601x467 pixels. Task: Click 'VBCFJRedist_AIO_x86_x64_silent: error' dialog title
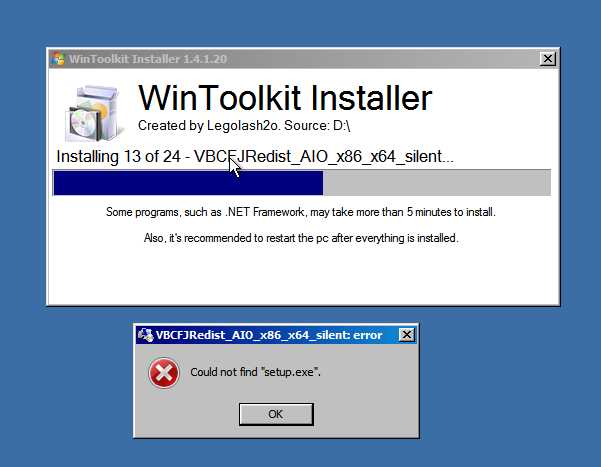(x=269, y=335)
